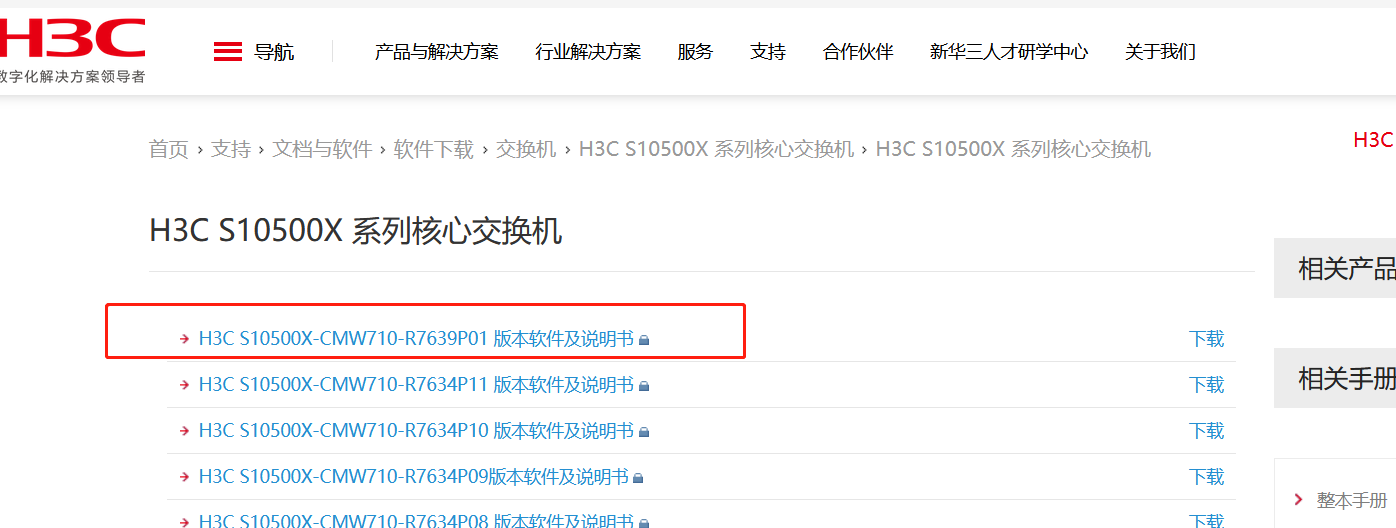Click 下载 for R7639P01
This screenshot has width=1396, height=528.
click(1206, 339)
